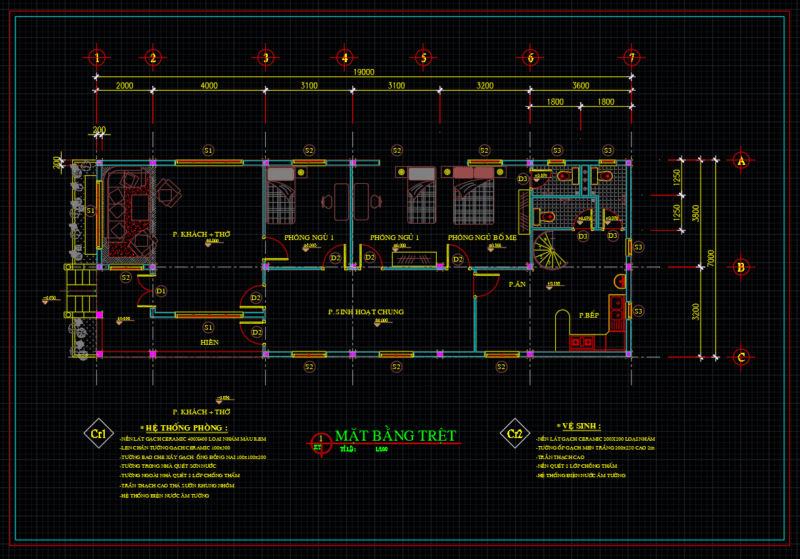Screen dimensions: 800x559
Task: Click the MẶT BẰNG TRỆT title text
Action: point(395,436)
